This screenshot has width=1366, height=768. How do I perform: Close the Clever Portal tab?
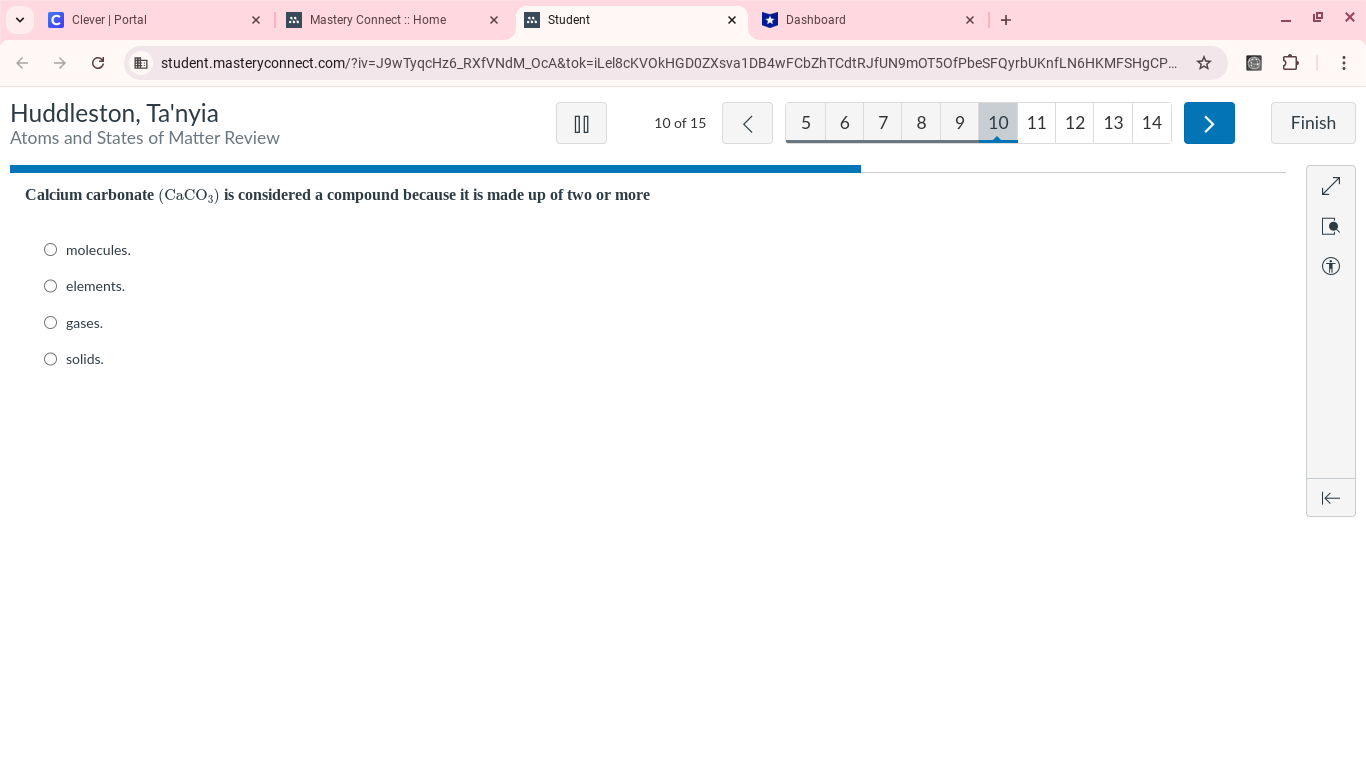point(256,20)
